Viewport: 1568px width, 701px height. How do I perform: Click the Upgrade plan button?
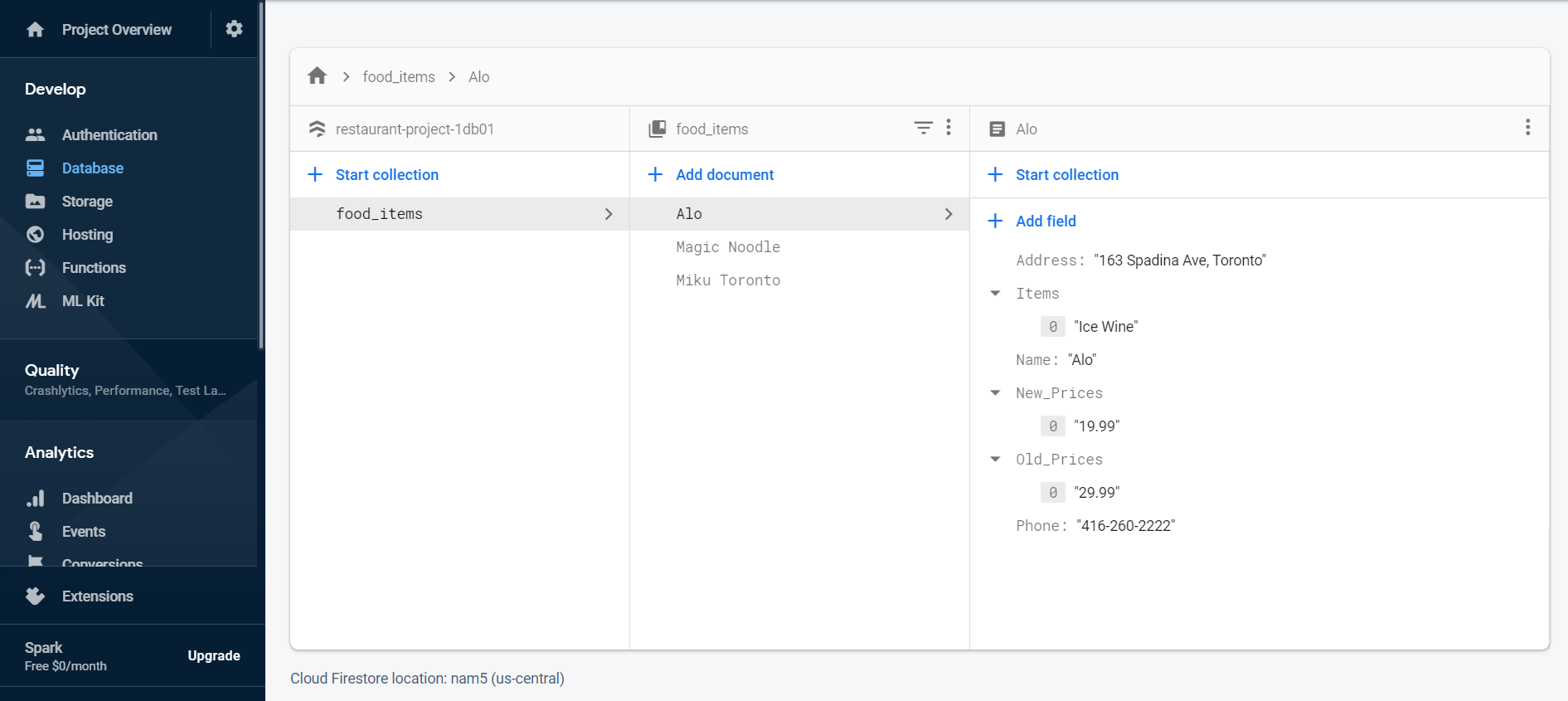click(x=214, y=655)
